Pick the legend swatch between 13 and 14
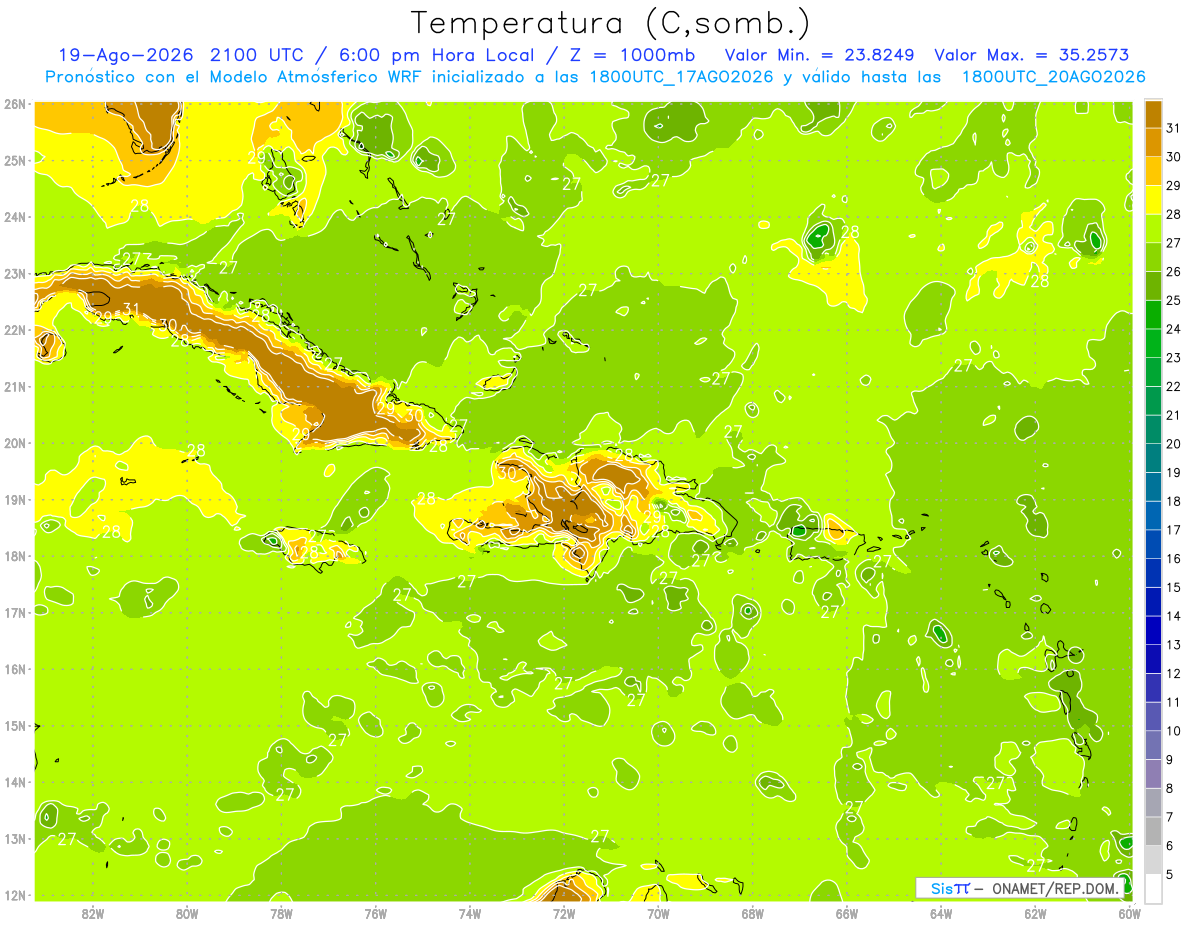The width and height of the screenshot is (1200, 927). (1153, 630)
